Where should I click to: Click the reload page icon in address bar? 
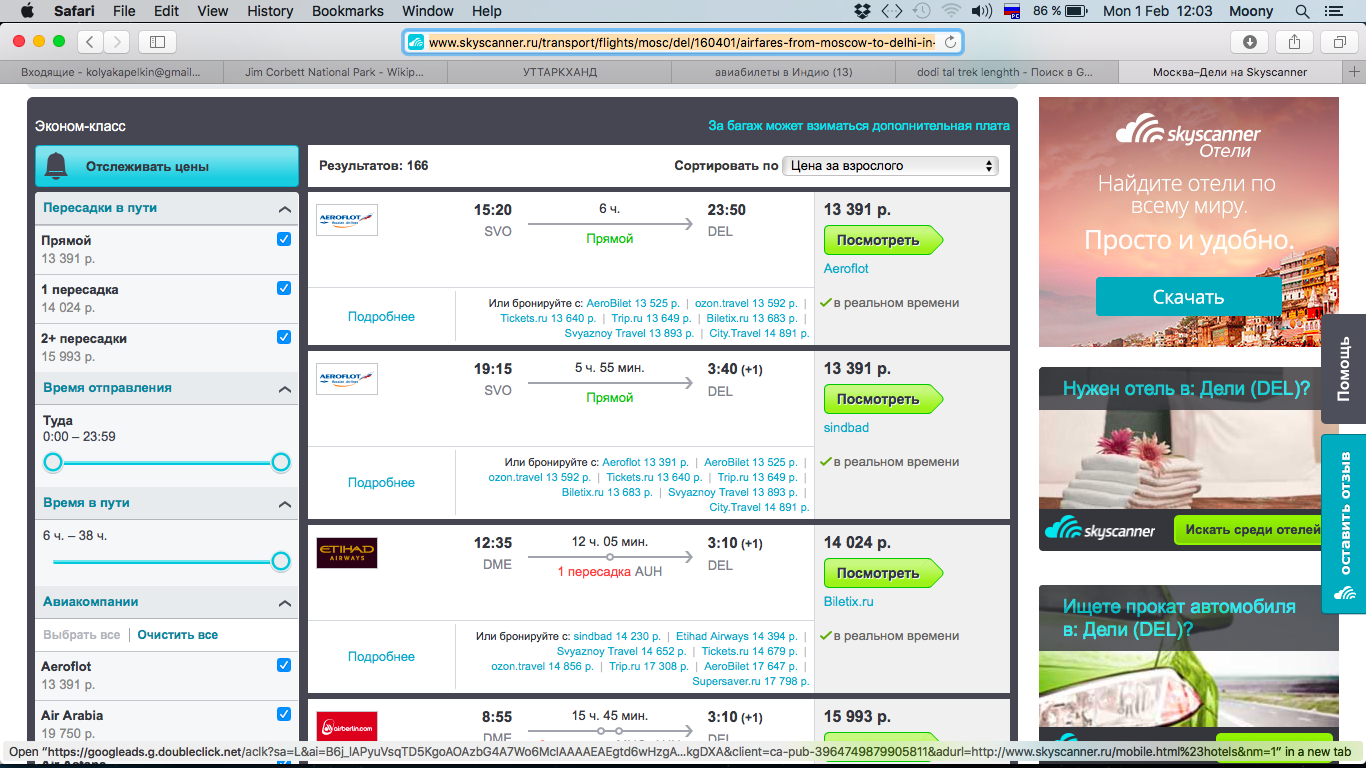click(950, 42)
